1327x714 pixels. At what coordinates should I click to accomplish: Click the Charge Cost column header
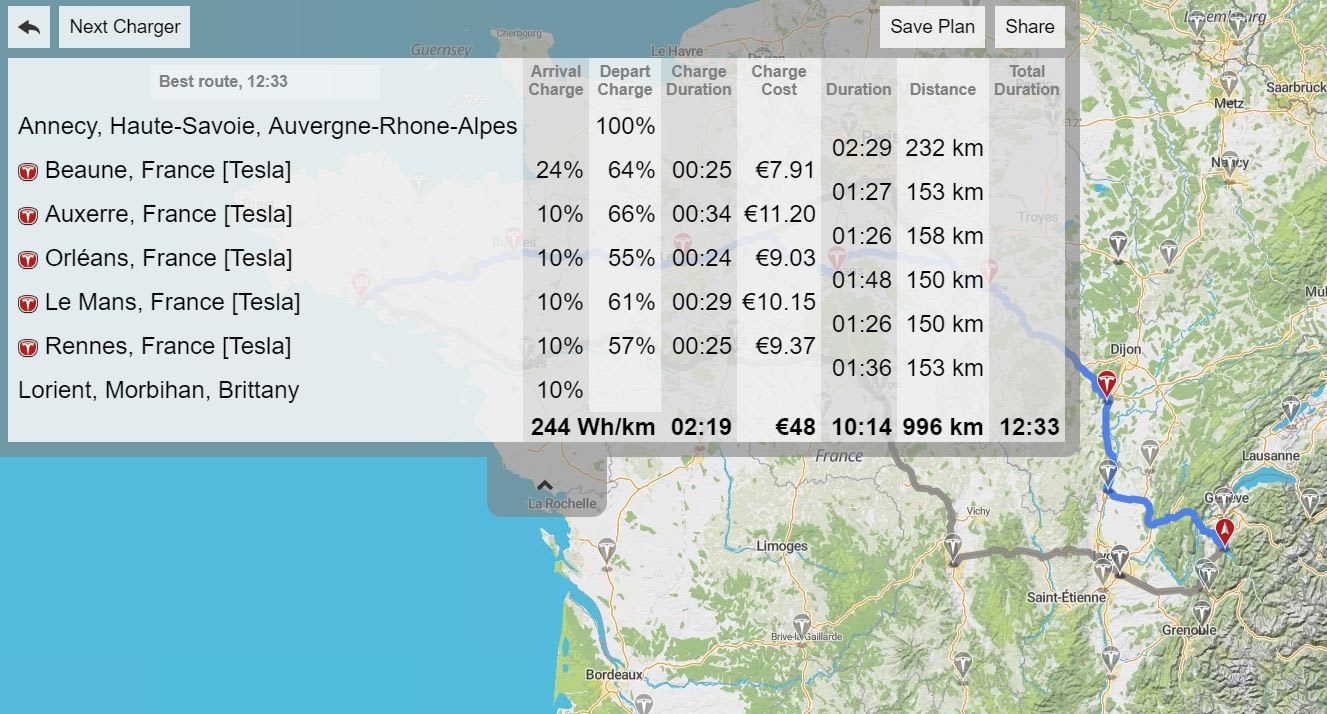coord(779,80)
